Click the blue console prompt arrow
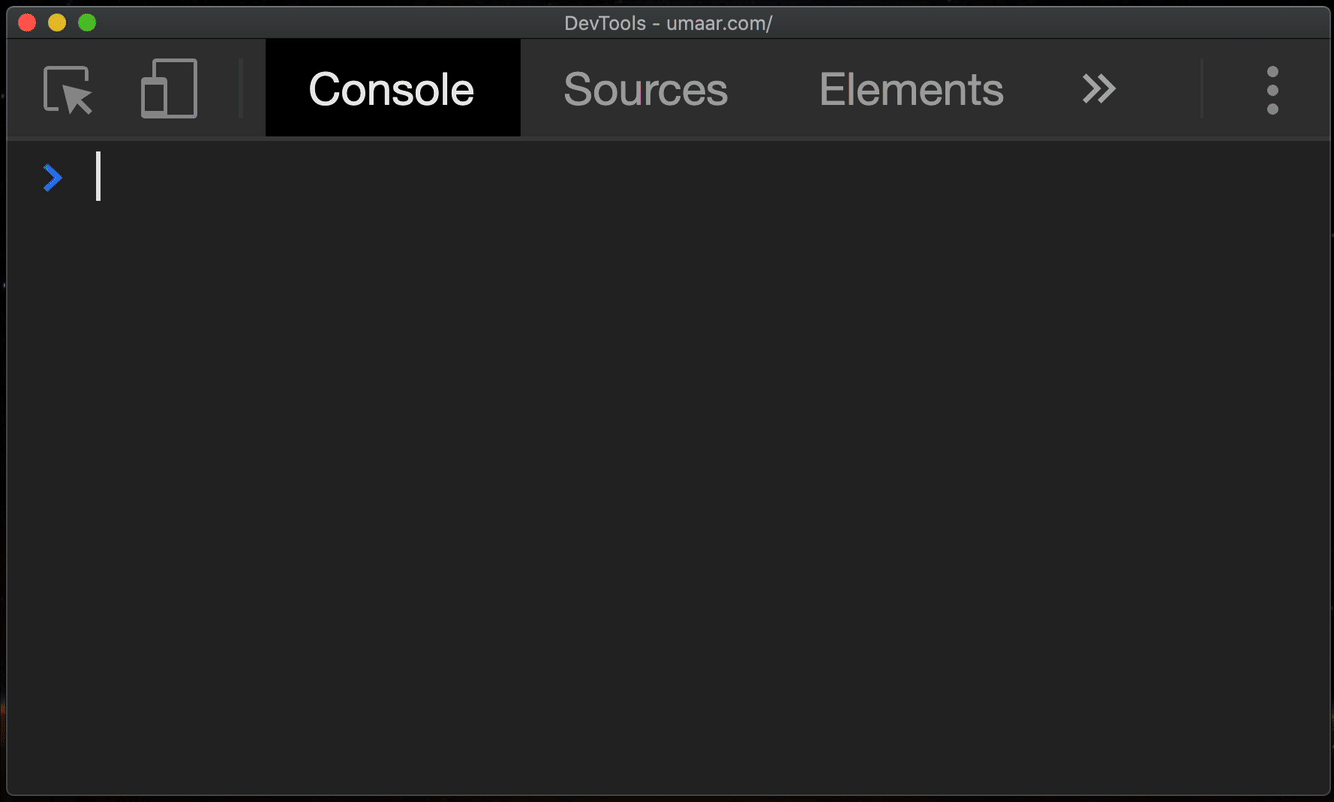The width and height of the screenshot is (1334, 802). pyautogui.click(x=52, y=177)
